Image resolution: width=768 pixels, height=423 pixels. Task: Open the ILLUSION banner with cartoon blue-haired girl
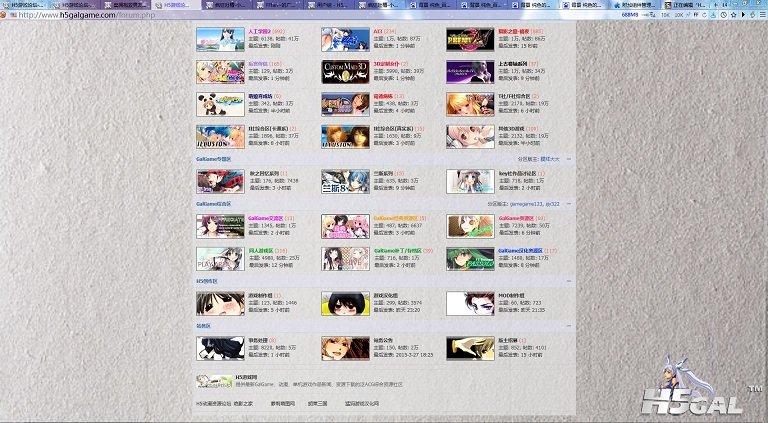[220, 137]
